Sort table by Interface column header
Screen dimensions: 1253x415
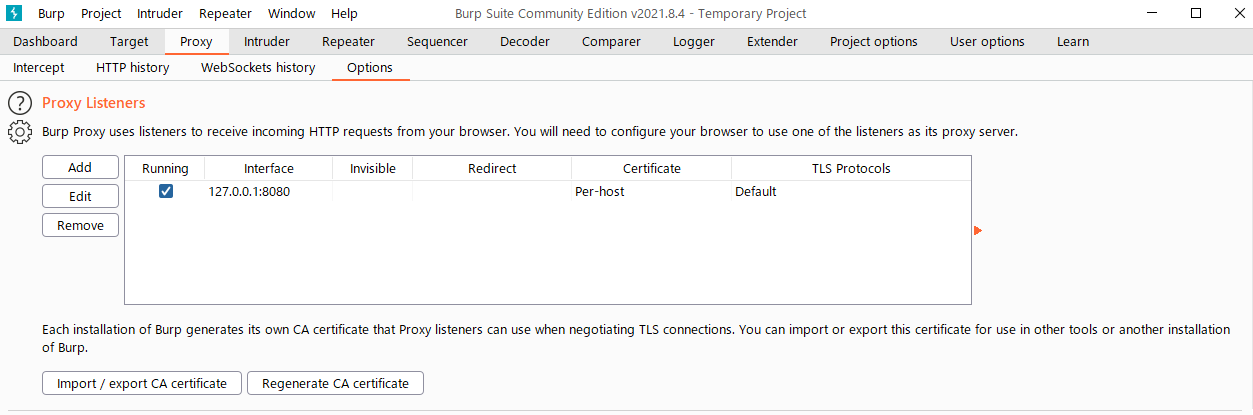[269, 168]
